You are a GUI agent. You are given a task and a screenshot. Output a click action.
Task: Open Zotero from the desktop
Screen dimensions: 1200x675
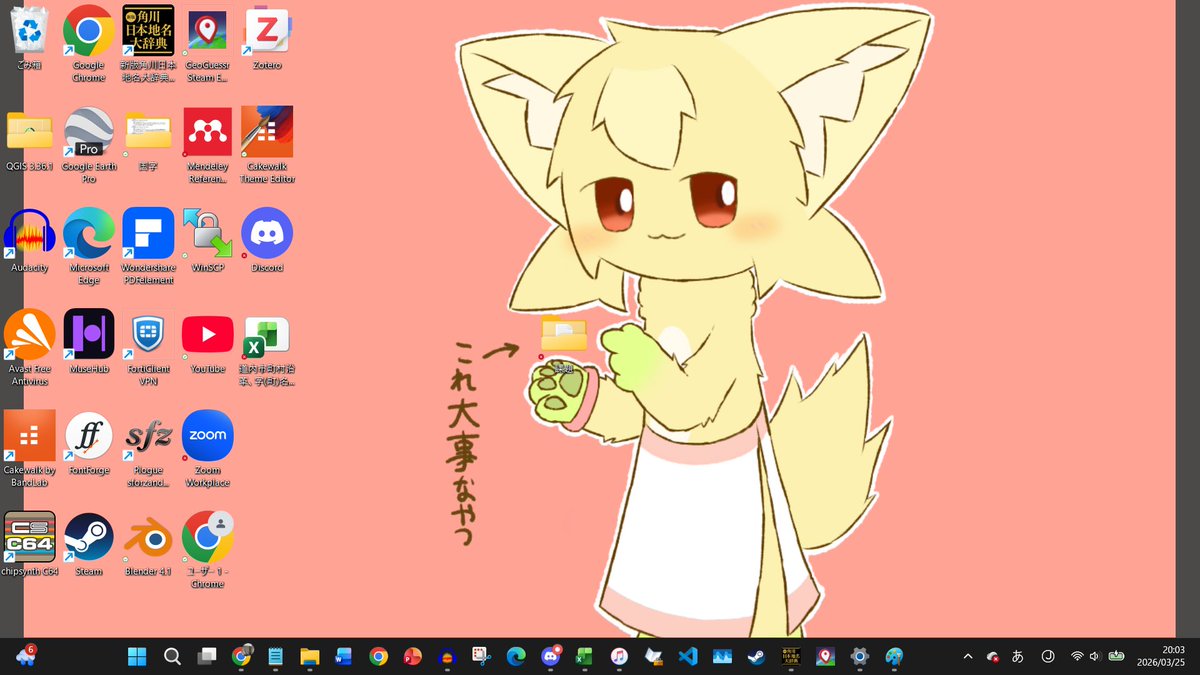tap(267, 32)
